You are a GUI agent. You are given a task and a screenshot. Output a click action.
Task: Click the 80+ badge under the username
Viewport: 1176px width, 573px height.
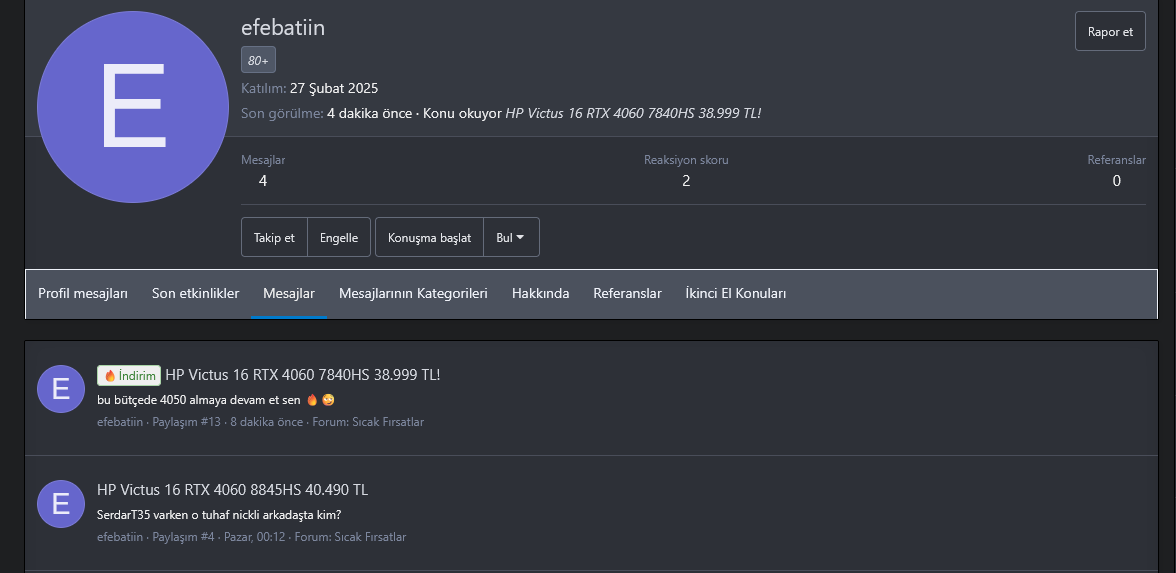click(258, 60)
